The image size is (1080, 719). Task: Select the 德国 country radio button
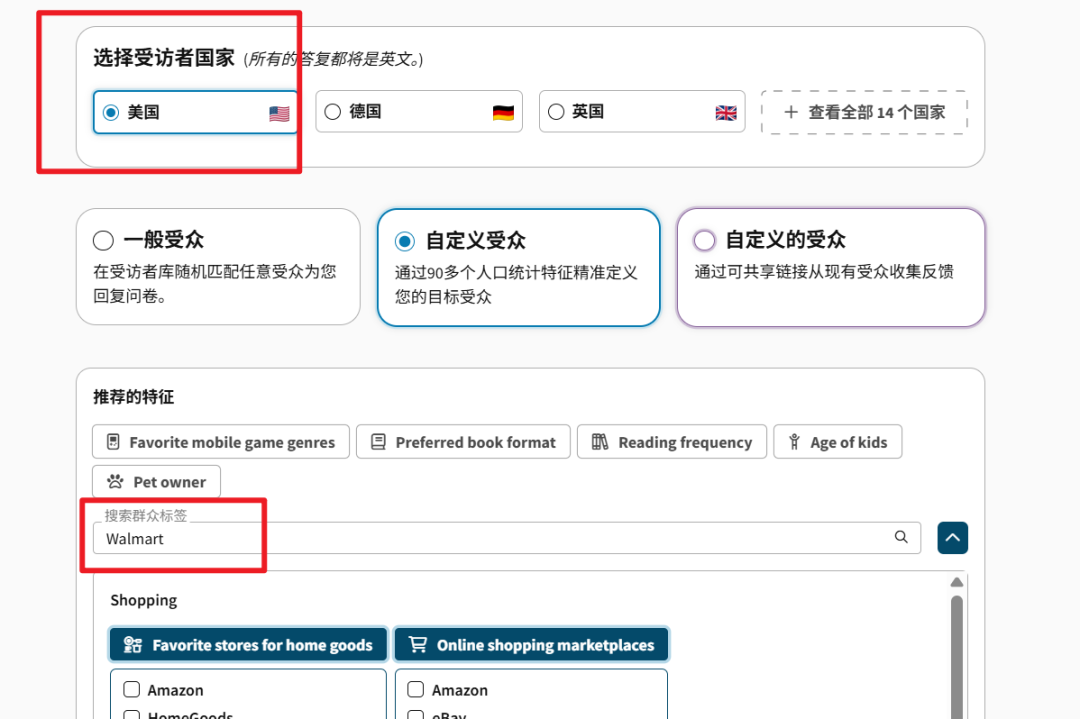pyautogui.click(x=333, y=112)
